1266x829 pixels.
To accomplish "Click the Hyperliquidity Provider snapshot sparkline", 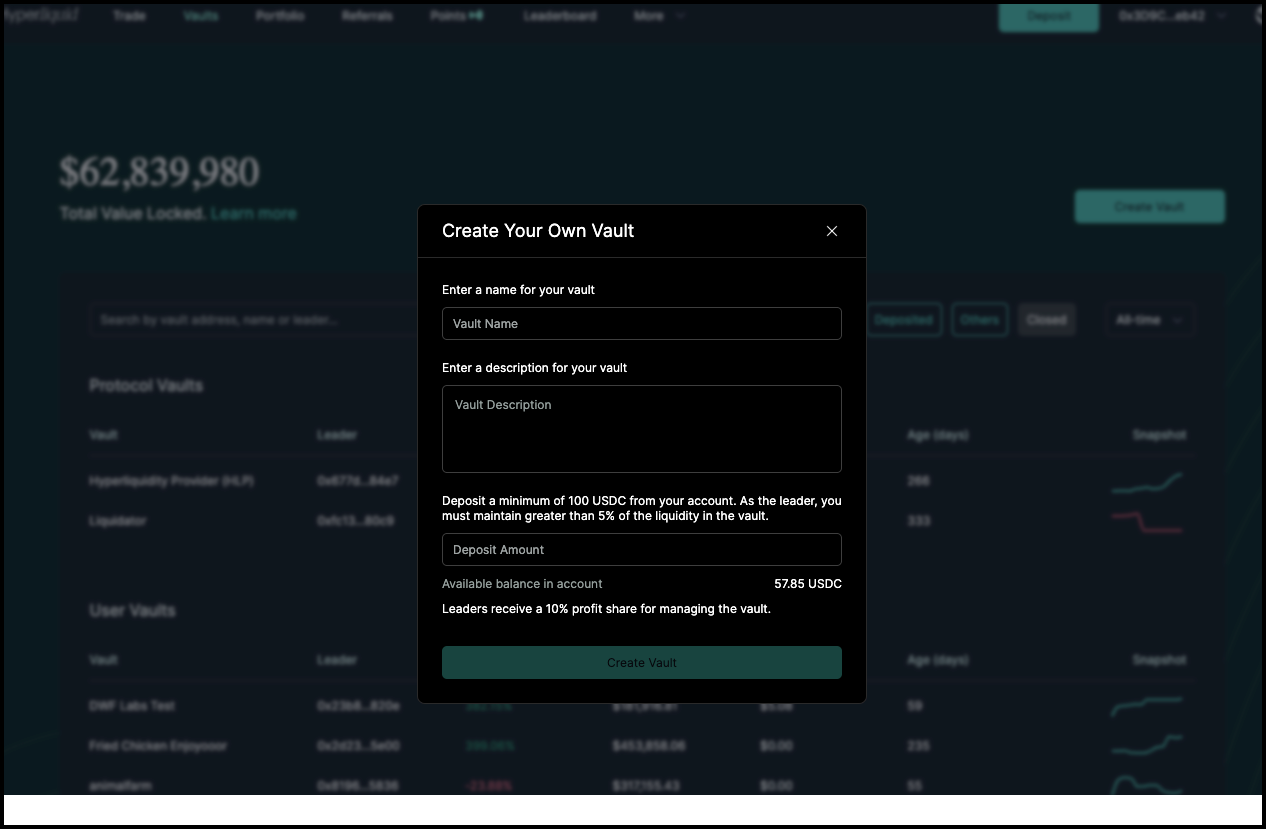I will click(1146, 480).
